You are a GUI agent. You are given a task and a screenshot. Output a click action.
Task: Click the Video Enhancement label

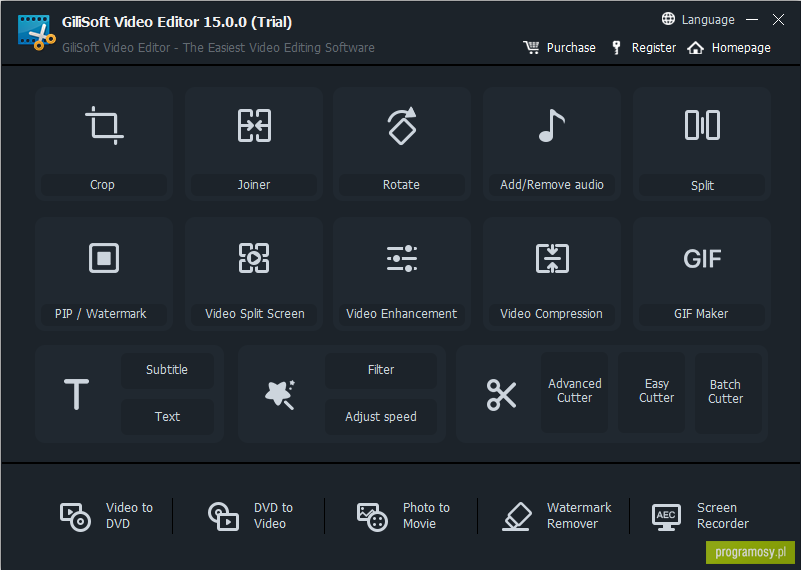[402, 314]
